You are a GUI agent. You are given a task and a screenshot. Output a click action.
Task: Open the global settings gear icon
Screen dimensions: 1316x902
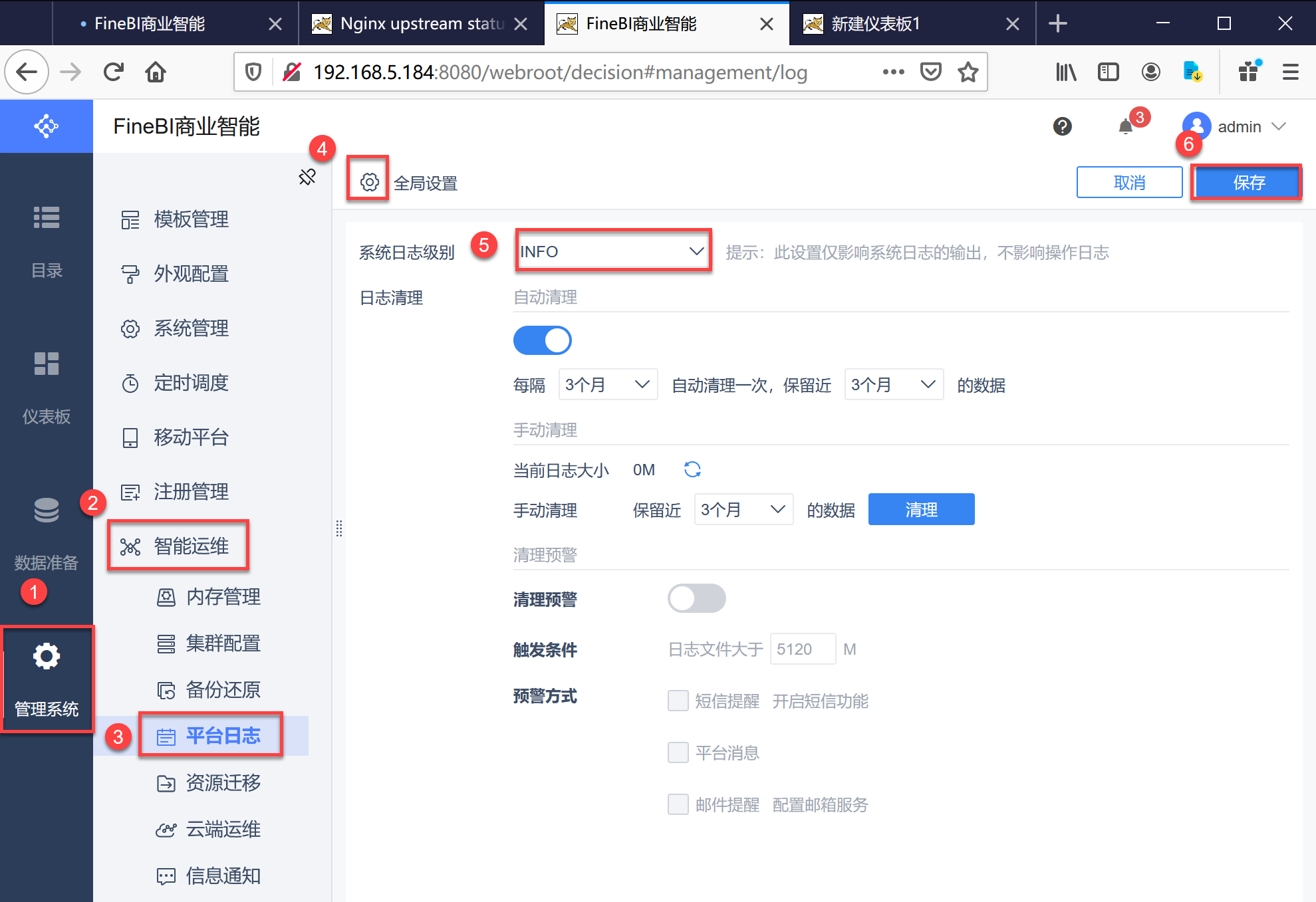(x=369, y=182)
